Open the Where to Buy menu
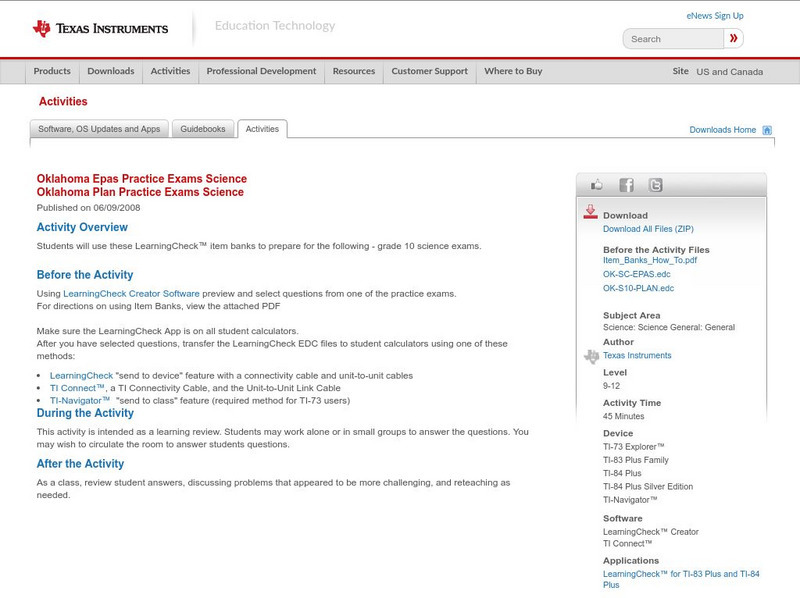This screenshot has width=800, height=598. tap(512, 71)
